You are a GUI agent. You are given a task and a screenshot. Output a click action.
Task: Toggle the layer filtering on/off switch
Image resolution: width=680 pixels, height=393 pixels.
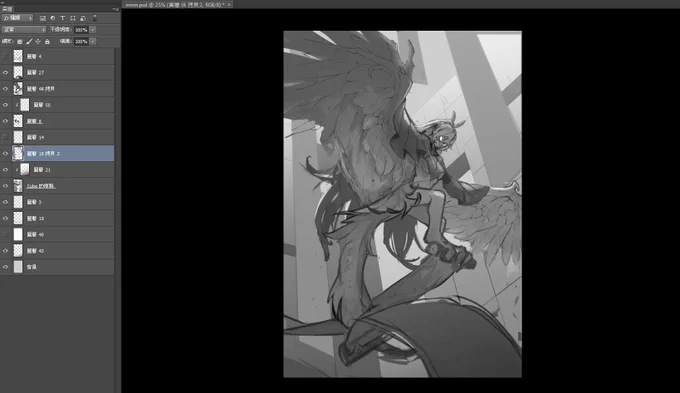95,18
